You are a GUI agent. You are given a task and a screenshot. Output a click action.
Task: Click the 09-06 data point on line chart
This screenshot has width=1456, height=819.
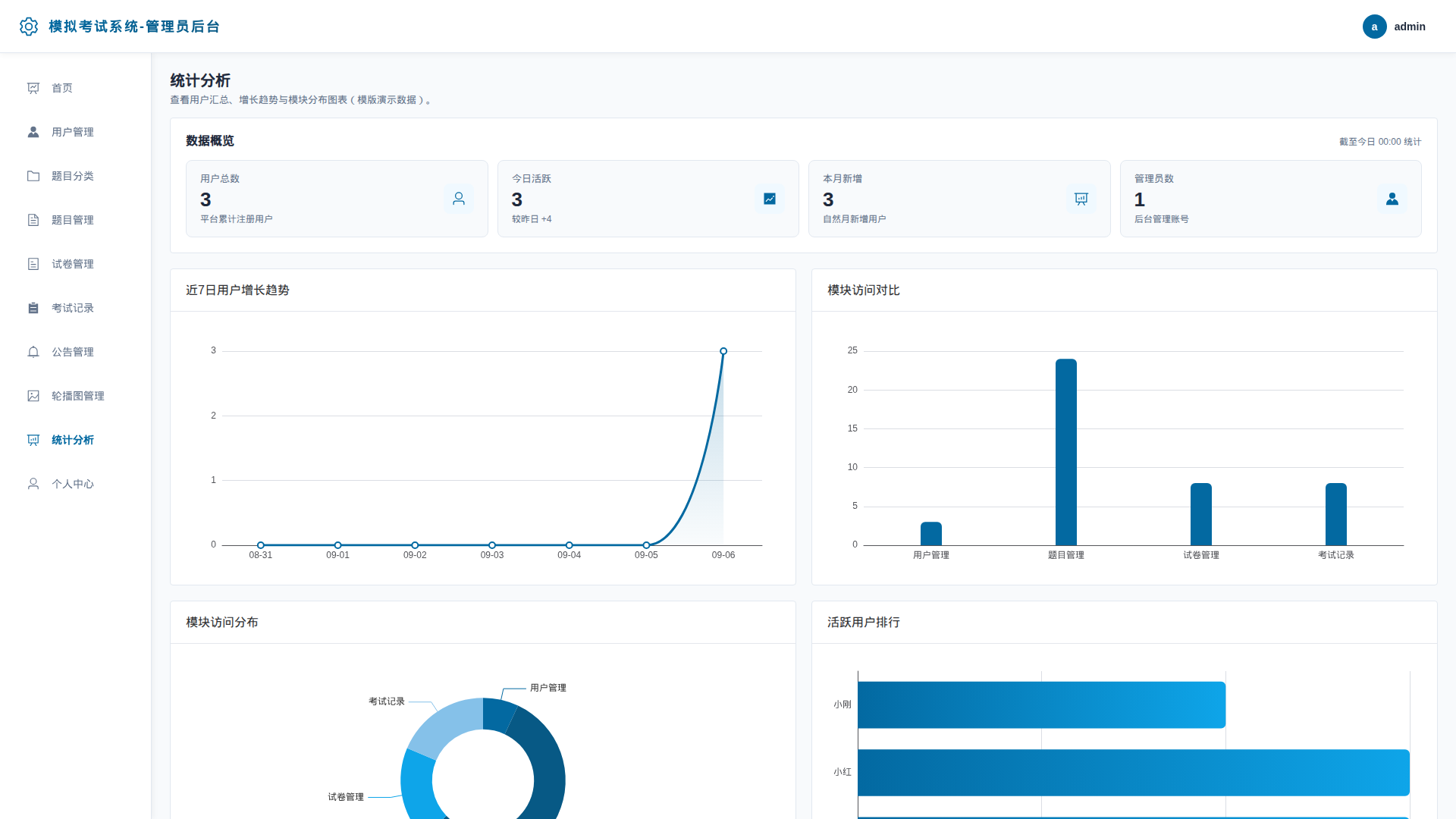click(723, 351)
